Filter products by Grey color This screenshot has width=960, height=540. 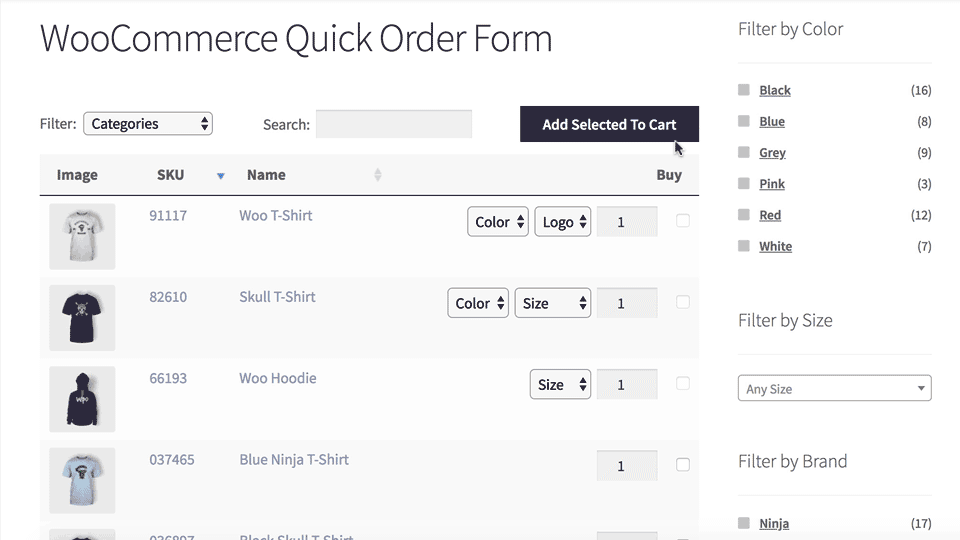click(x=772, y=153)
